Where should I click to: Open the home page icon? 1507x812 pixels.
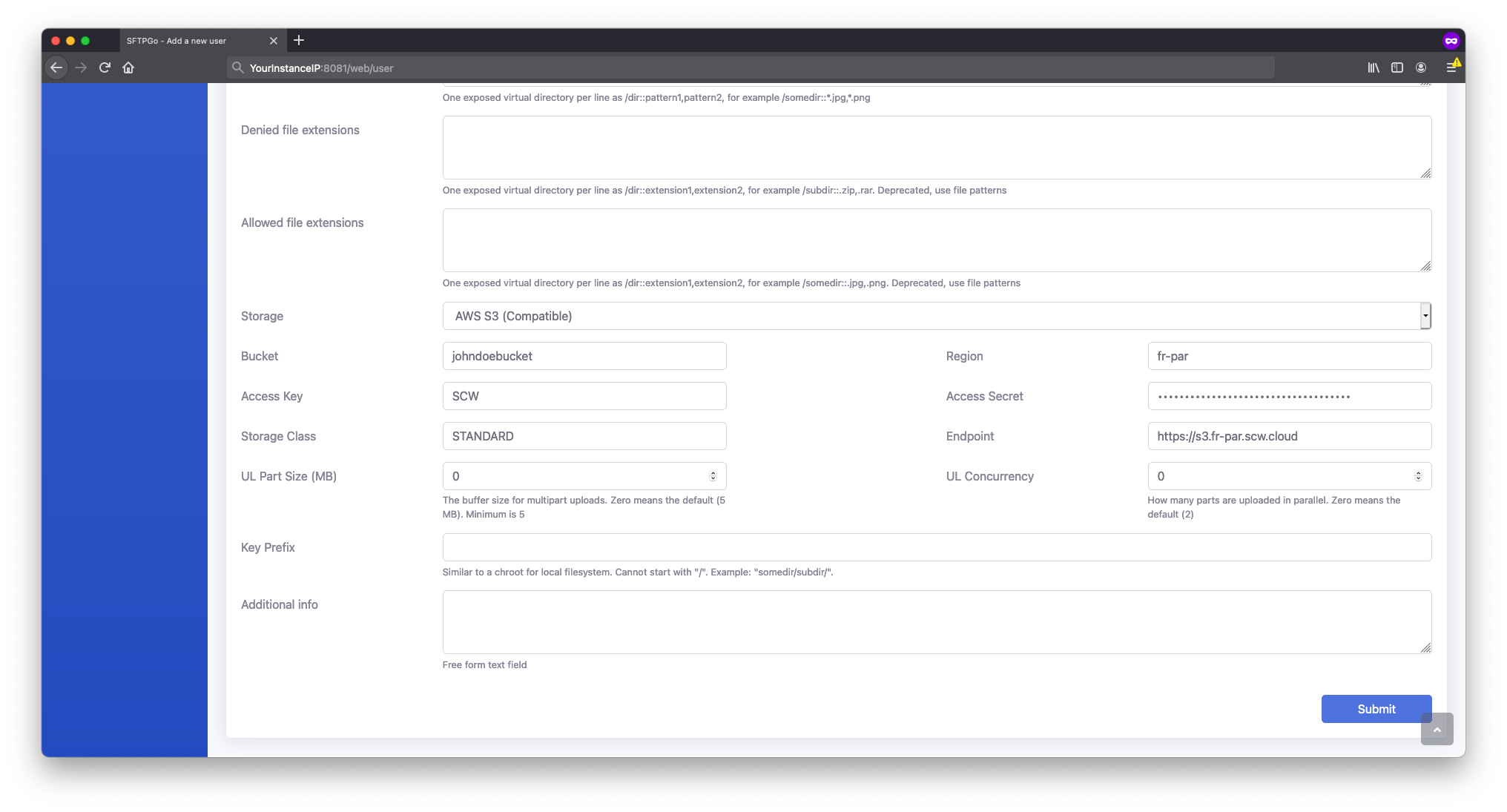click(128, 67)
